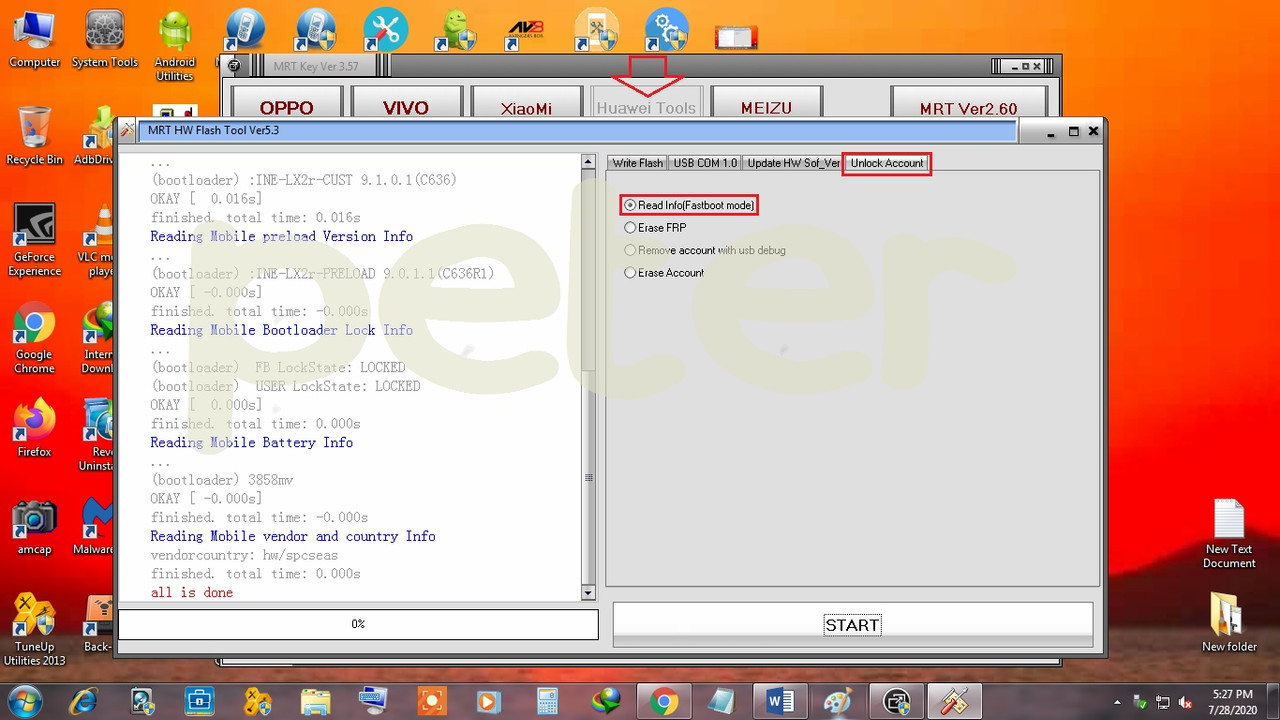The image size is (1280, 720).
Task: Open the wrench and screwdriver desktop shortcut
Action: pos(385,30)
